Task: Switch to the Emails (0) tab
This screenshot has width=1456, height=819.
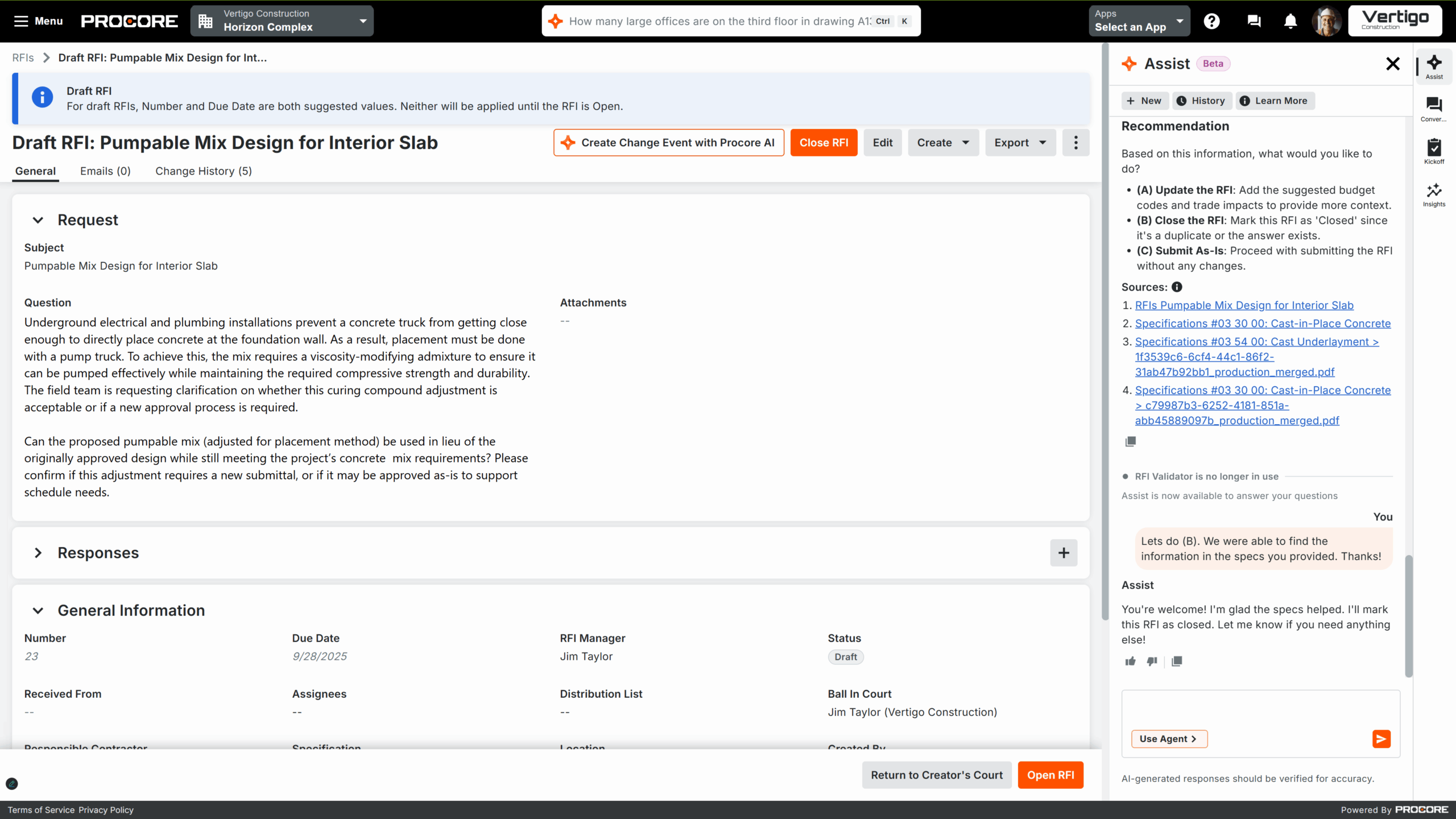Action: point(105,171)
